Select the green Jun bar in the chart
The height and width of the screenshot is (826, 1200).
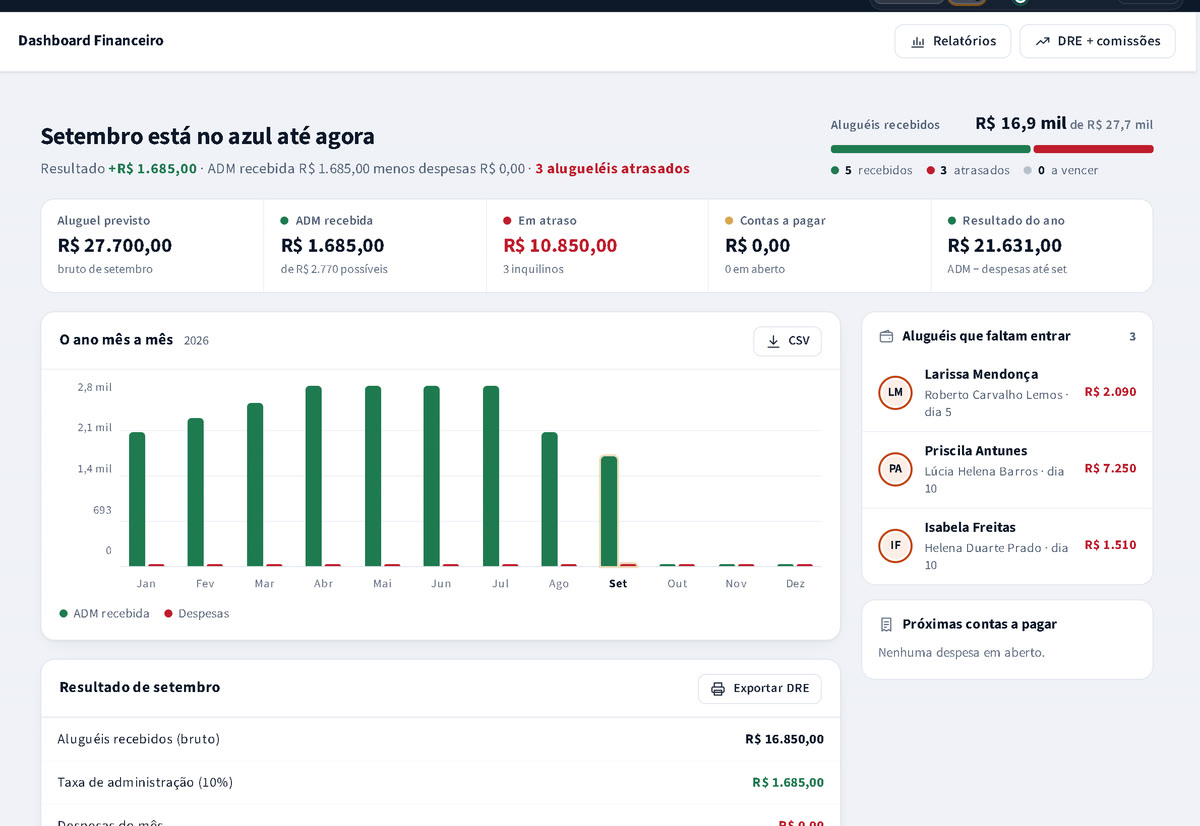(x=432, y=476)
